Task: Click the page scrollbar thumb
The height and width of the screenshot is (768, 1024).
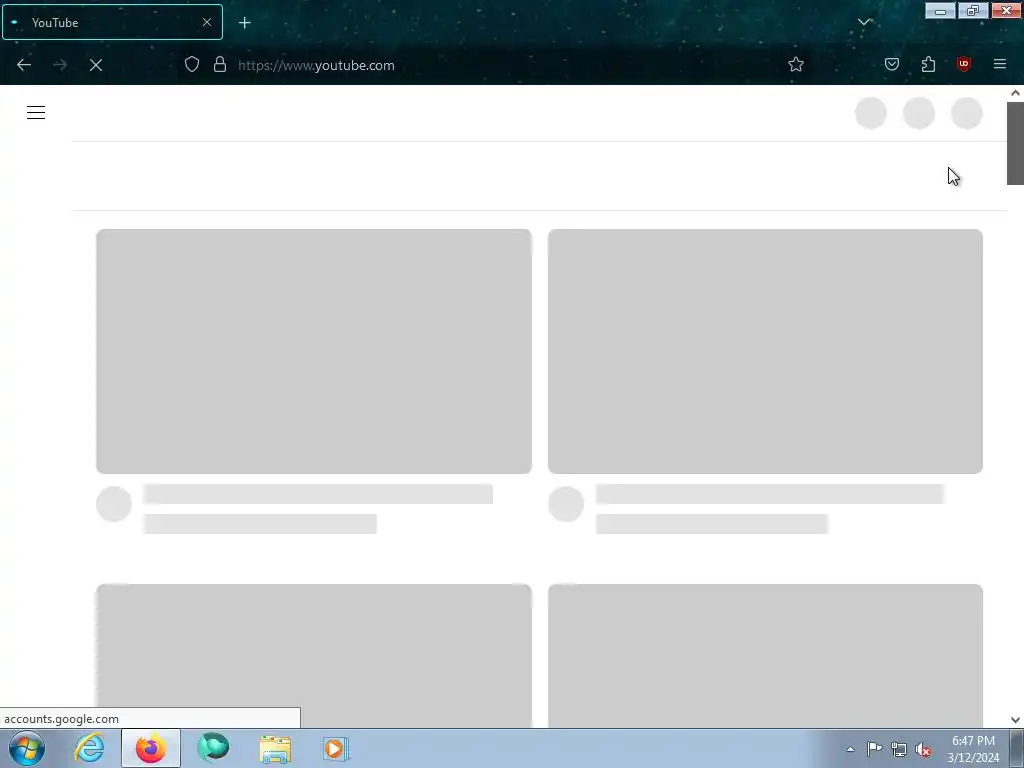Action: [x=1015, y=144]
